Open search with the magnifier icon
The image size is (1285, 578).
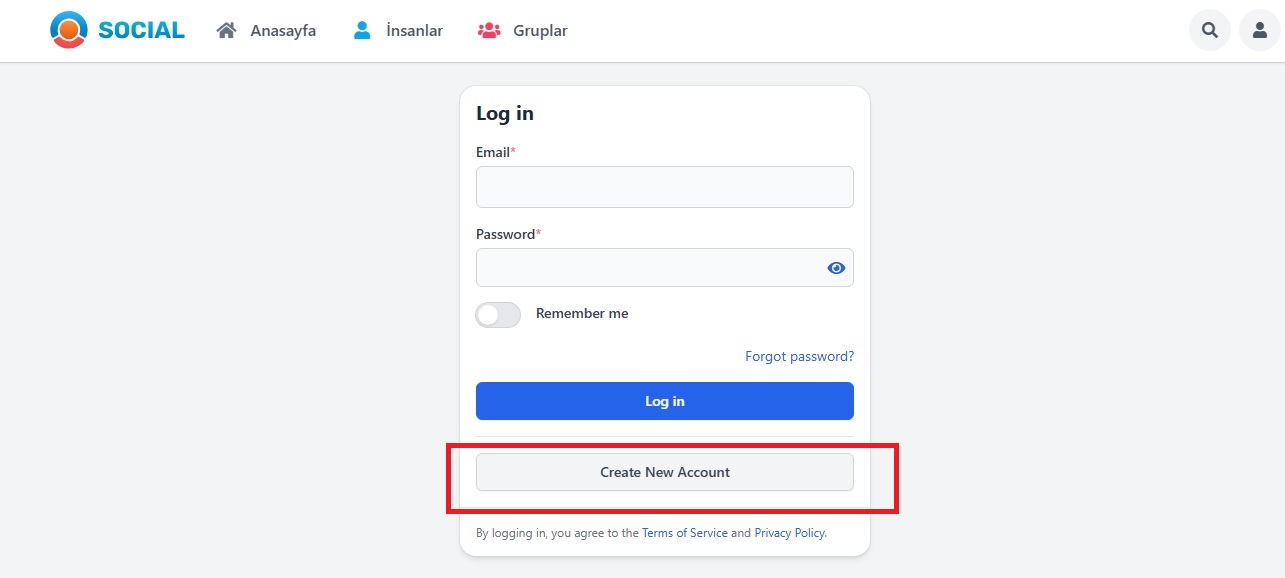tap(1210, 30)
